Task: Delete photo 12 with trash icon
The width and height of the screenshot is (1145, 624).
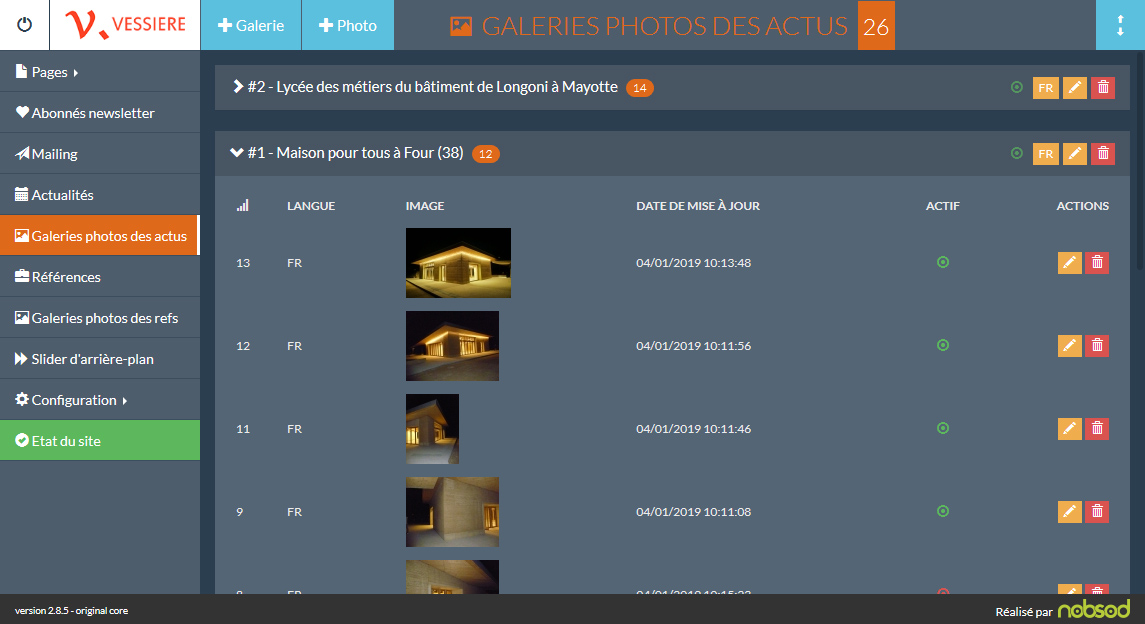Action: (x=1097, y=346)
